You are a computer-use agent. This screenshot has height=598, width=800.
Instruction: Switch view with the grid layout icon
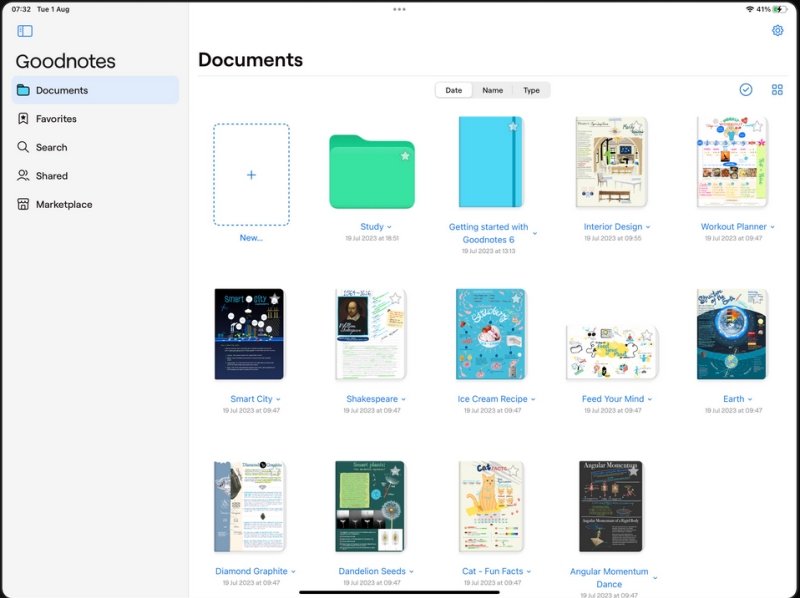(x=777, y=90)
